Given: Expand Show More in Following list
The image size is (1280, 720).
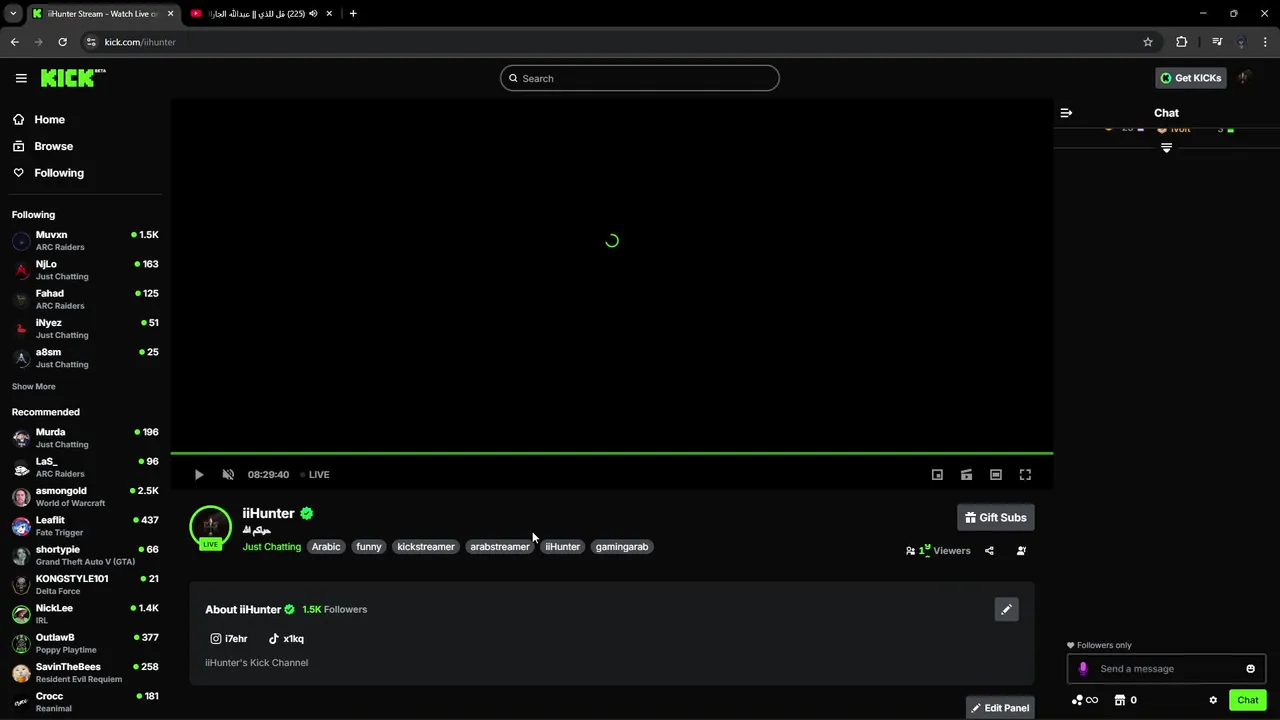Looking at the screenshot, I should click(34, 387).
